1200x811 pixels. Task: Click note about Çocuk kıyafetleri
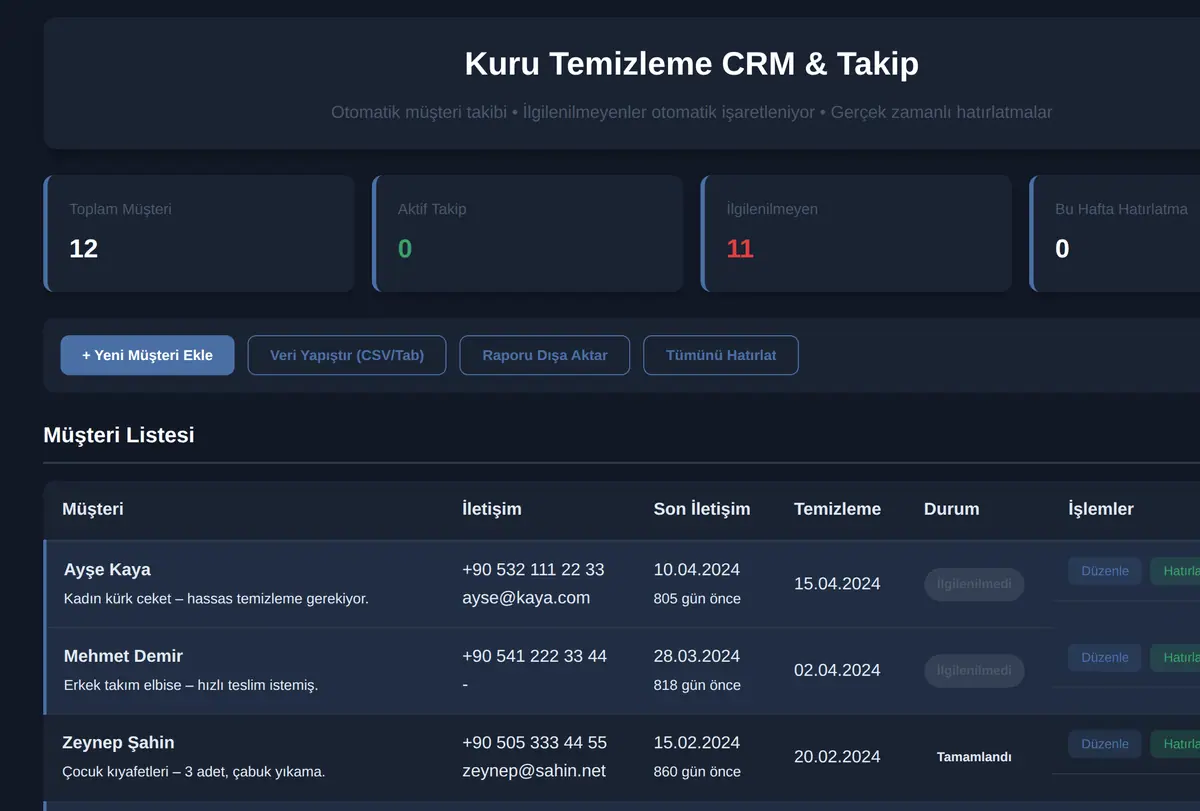pos(194,772)
